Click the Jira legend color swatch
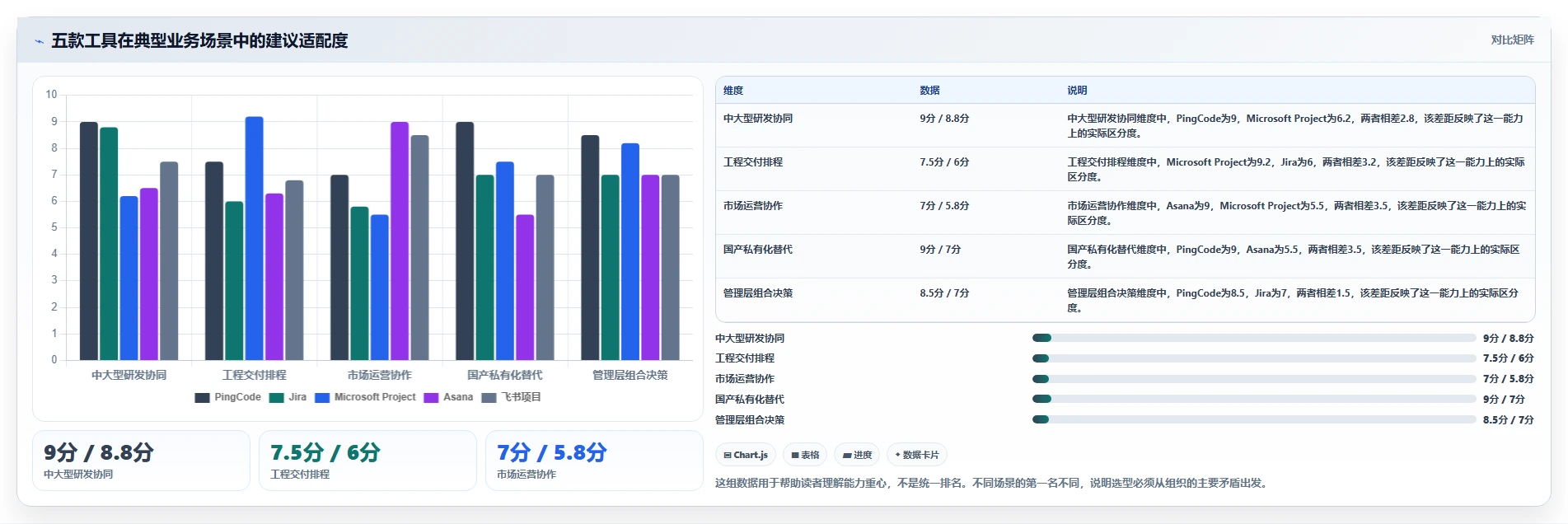 [x=276, y=398]
